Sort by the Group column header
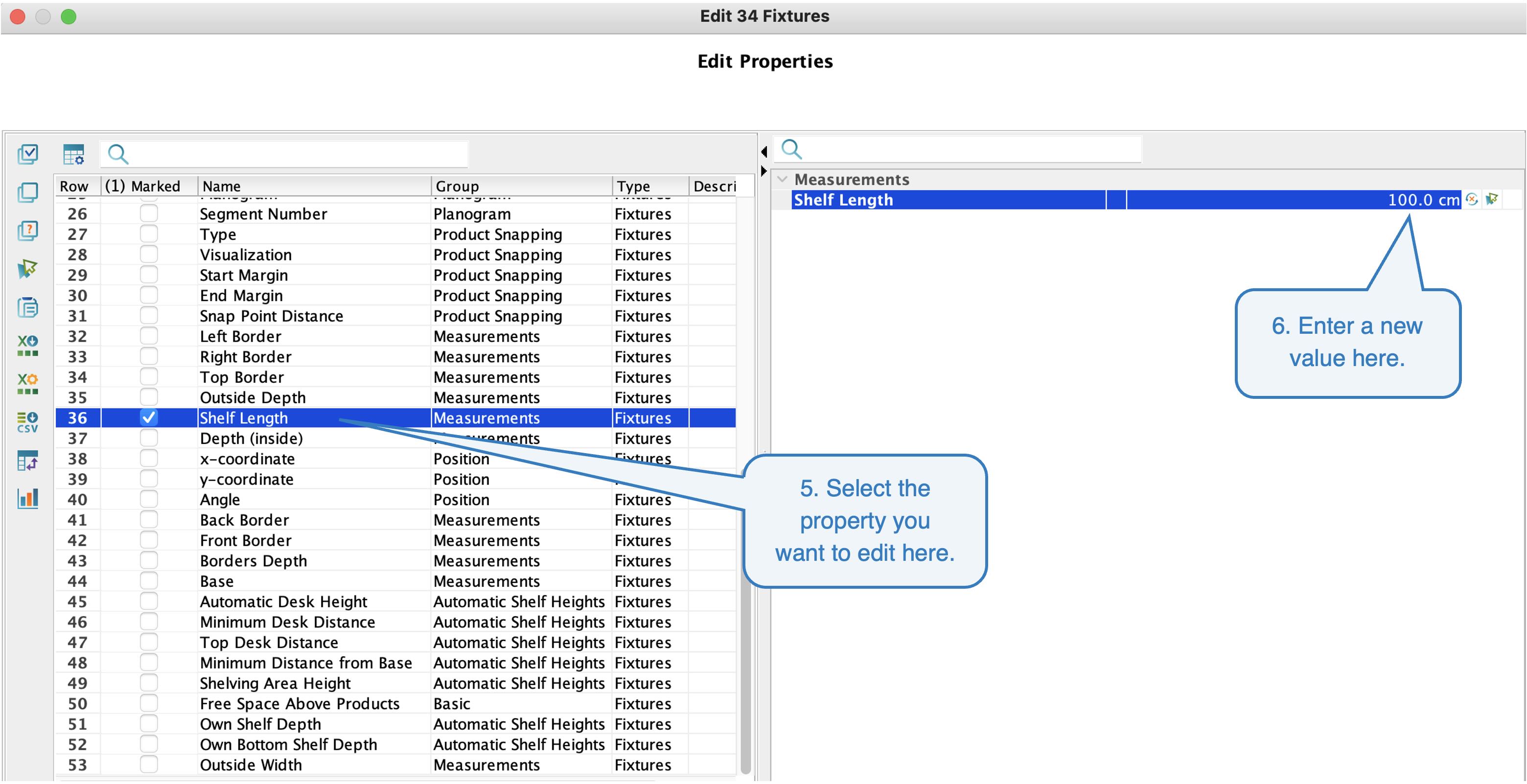 (x=522, y=186)
